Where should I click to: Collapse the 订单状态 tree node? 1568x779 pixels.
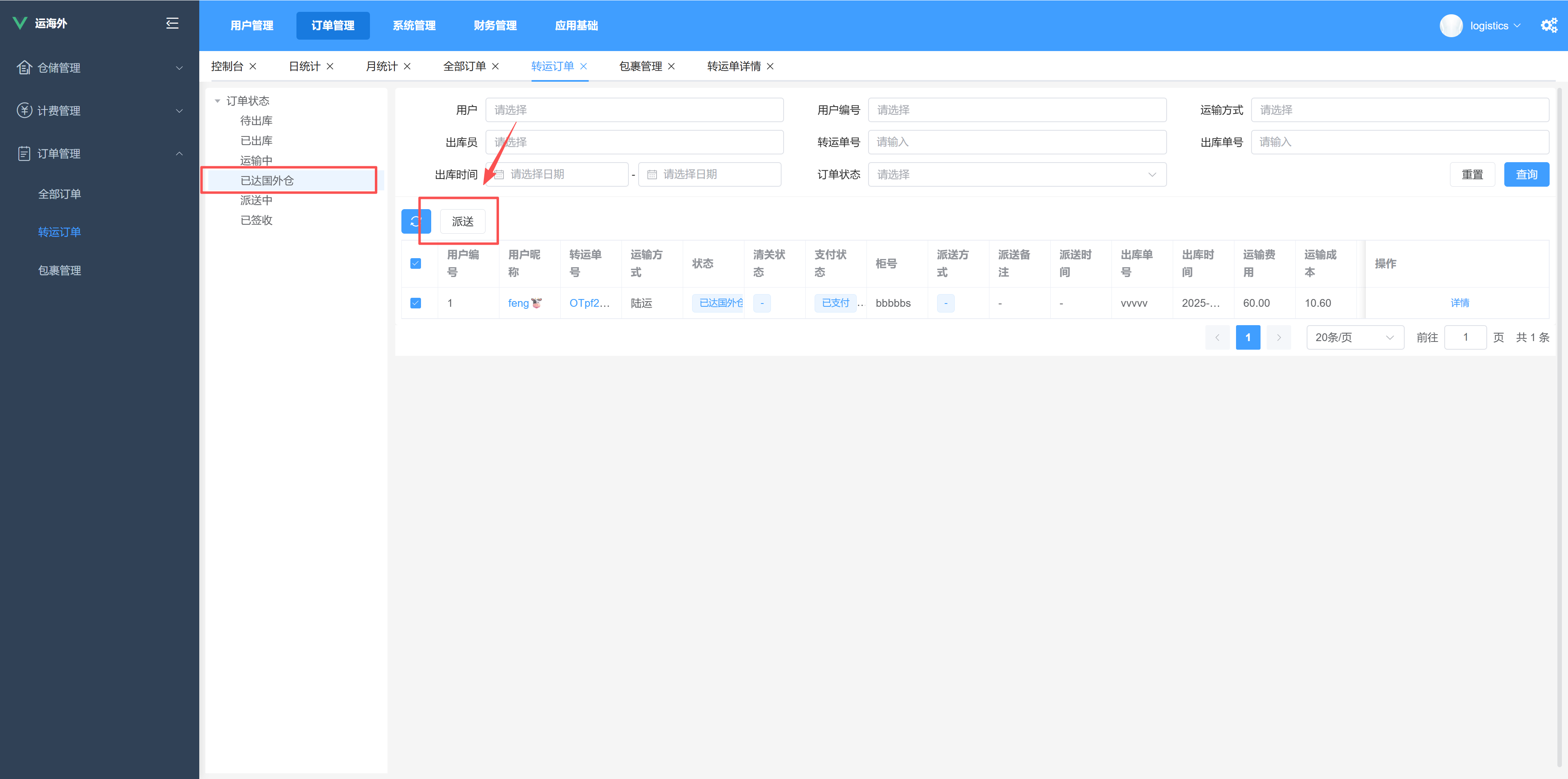pos(217,101)
